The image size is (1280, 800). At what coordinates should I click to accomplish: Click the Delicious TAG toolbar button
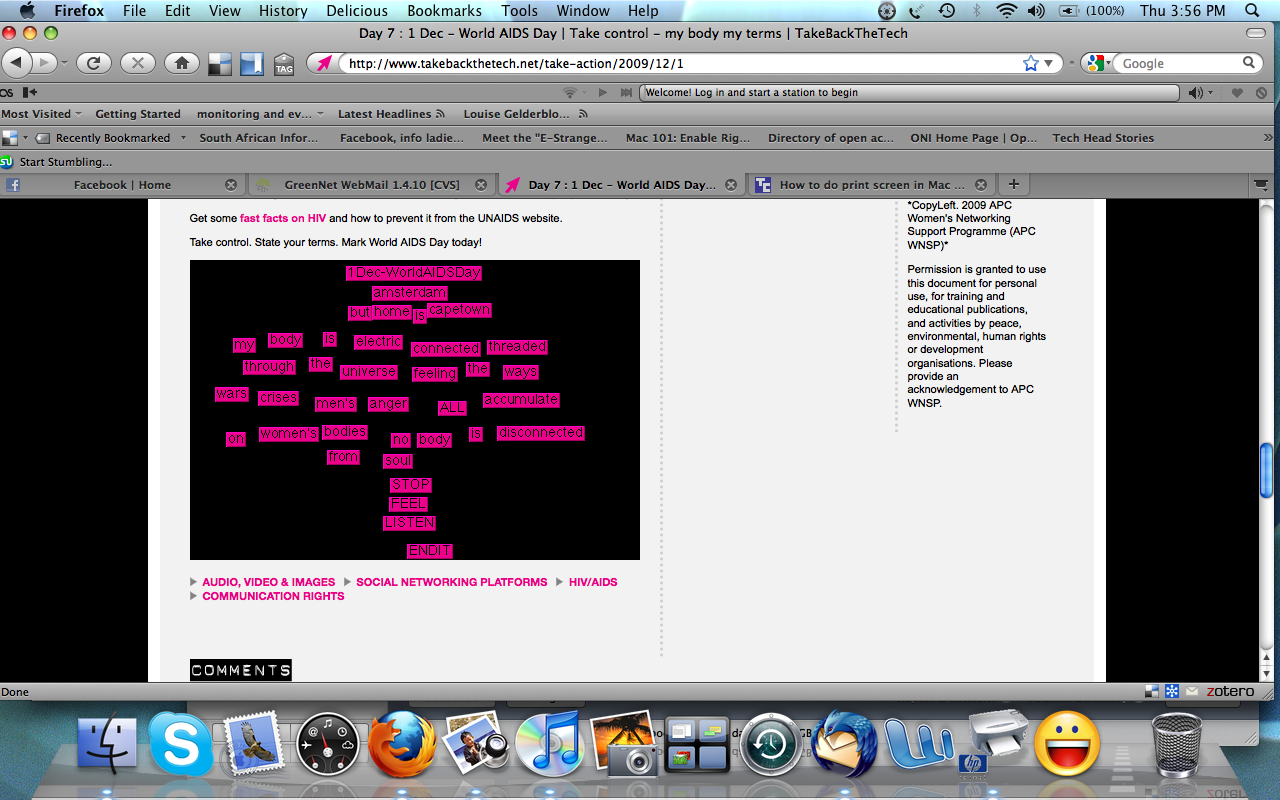(284, 64)
